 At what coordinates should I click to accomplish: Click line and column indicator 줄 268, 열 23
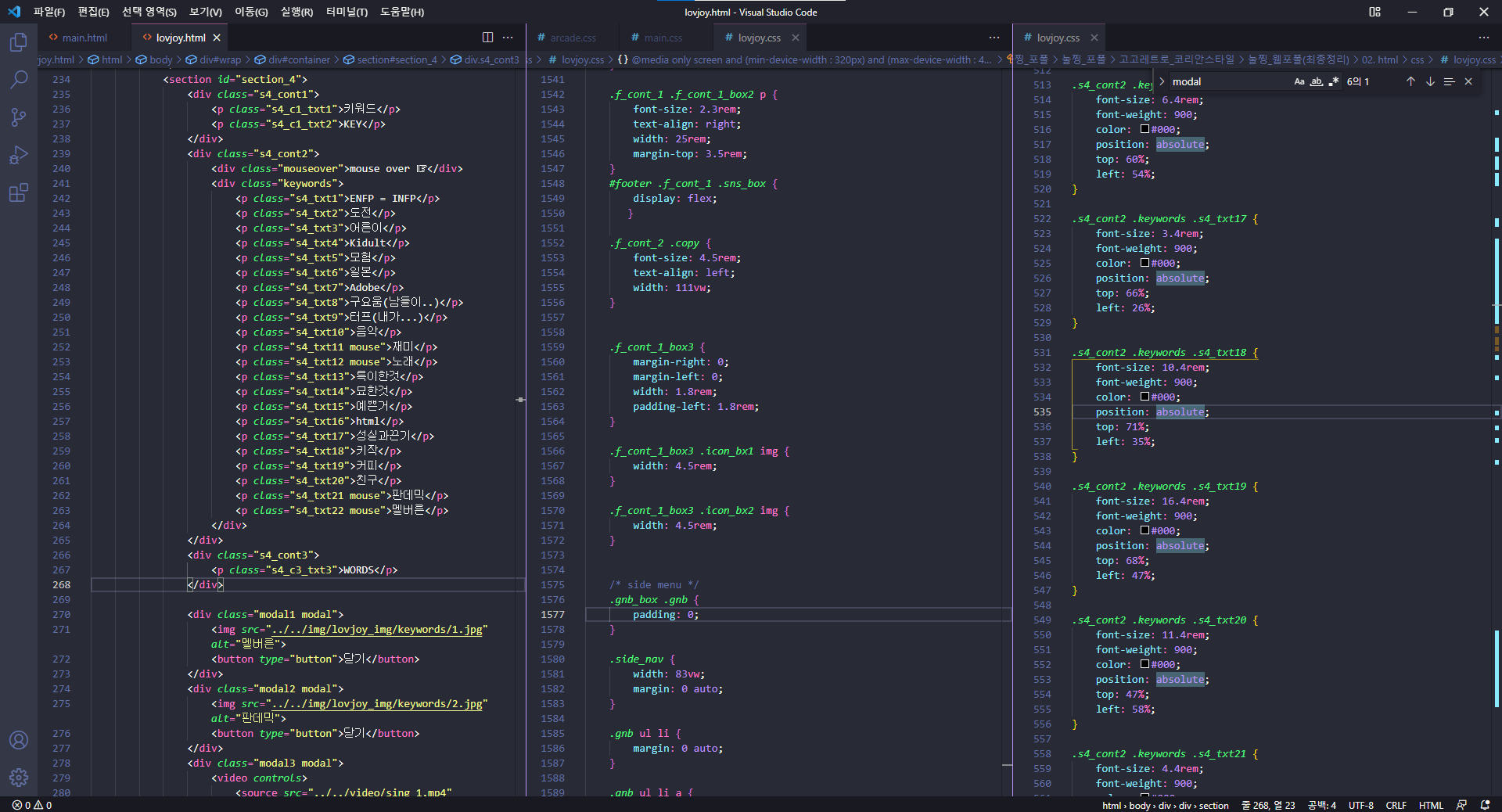tap(1268, 805)
